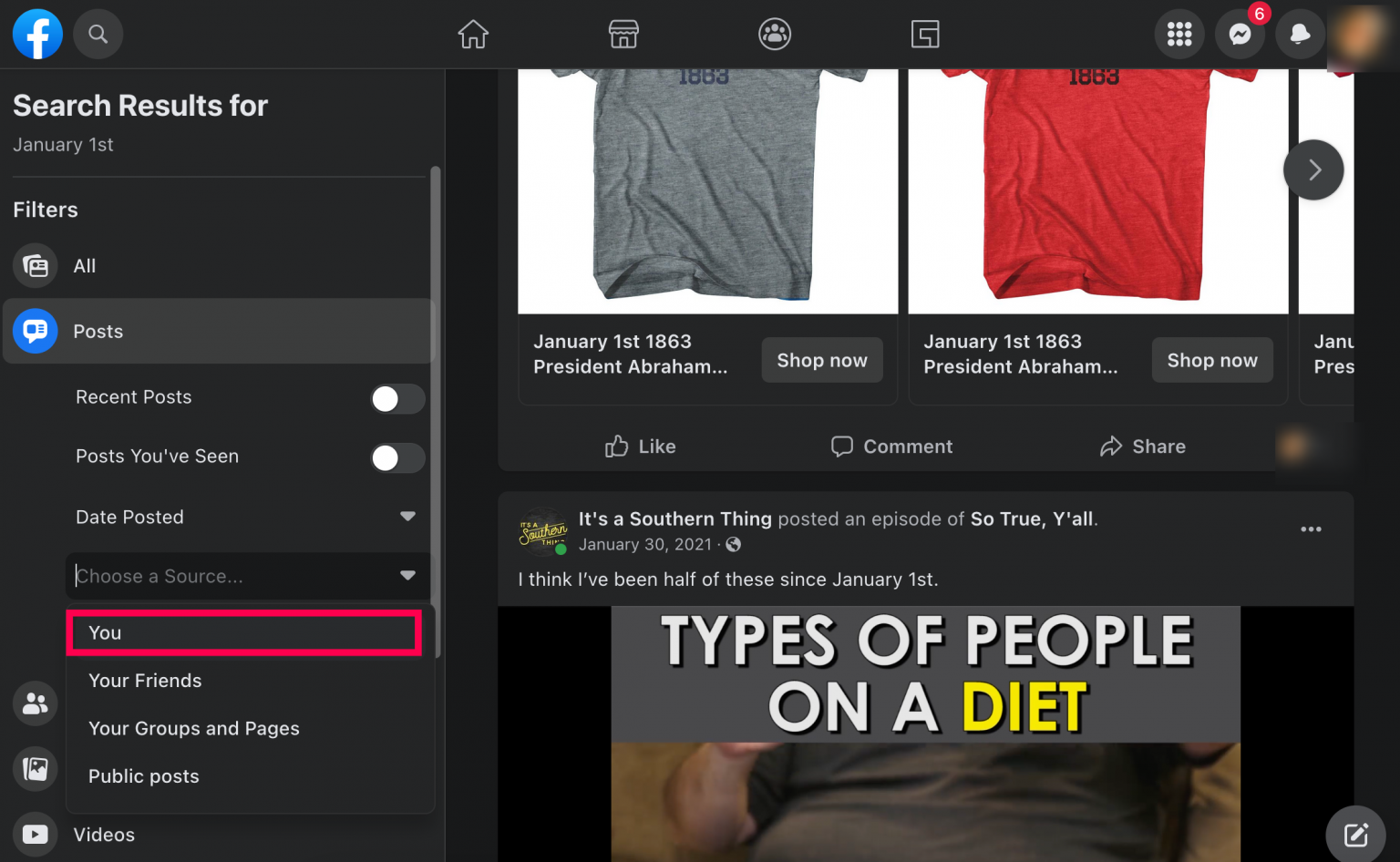Open the apps menu grid icon

[1179, 34]
